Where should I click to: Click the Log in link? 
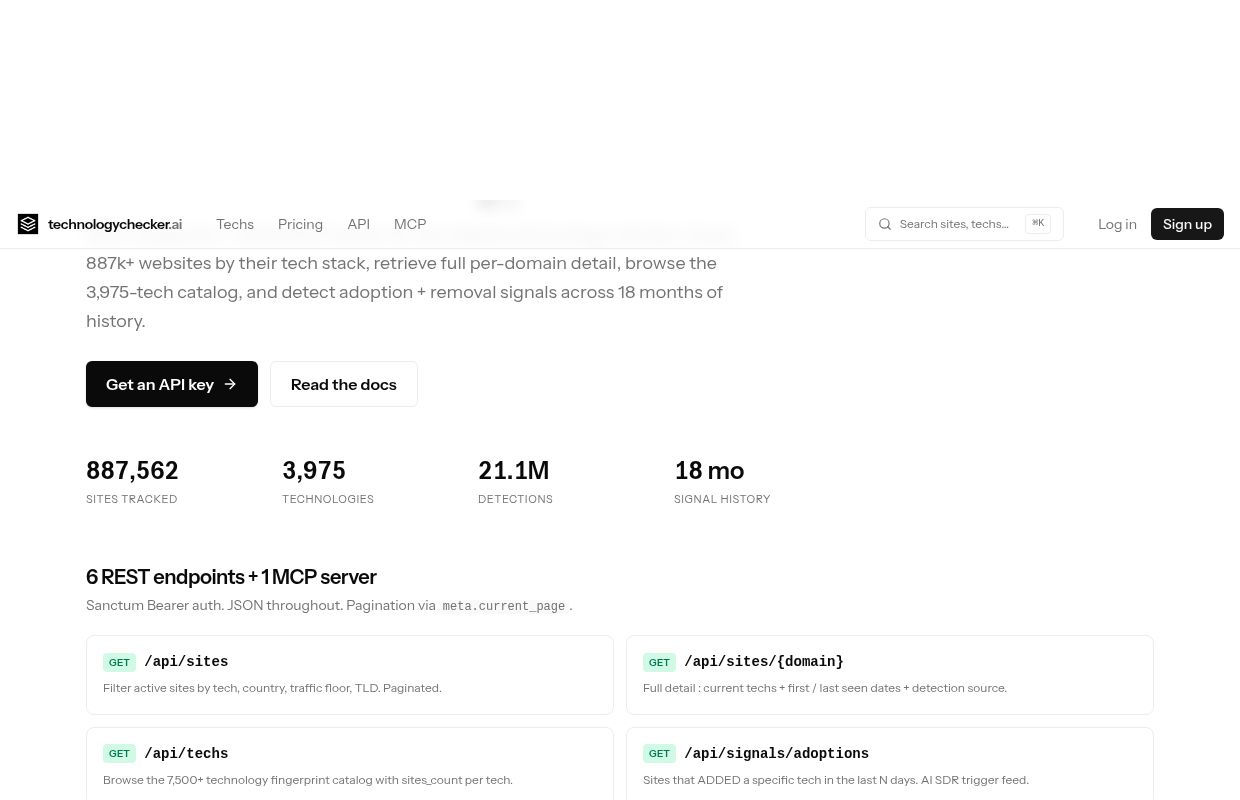tap(1117, 224)
